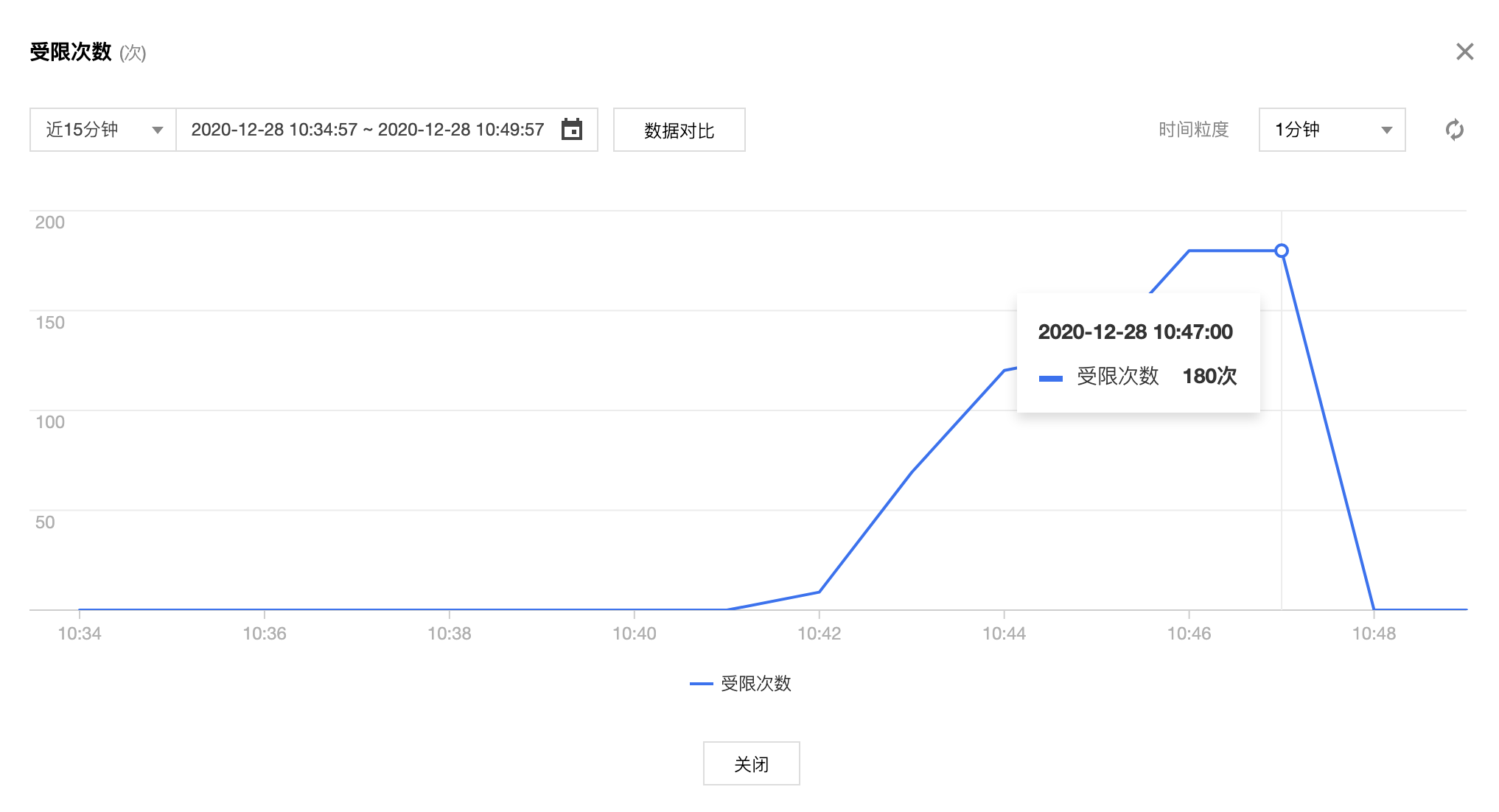Viewport: 1499px width, 812px height.
Task: Click the 100 y-axis value
Action: pyautogui.click(x=50, y=422)
